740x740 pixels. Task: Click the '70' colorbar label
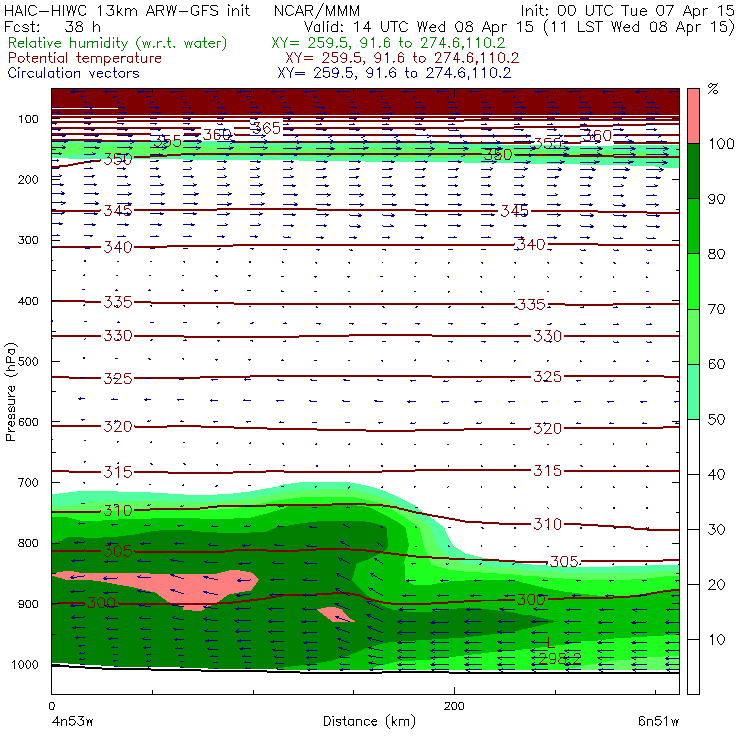click(716, 309)
